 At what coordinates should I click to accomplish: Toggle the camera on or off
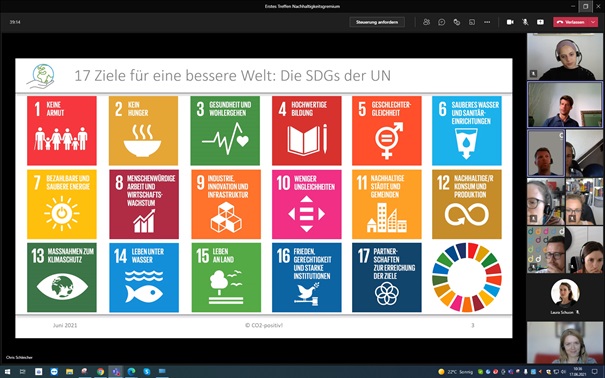pyautogui.click(x=510, y=22)
